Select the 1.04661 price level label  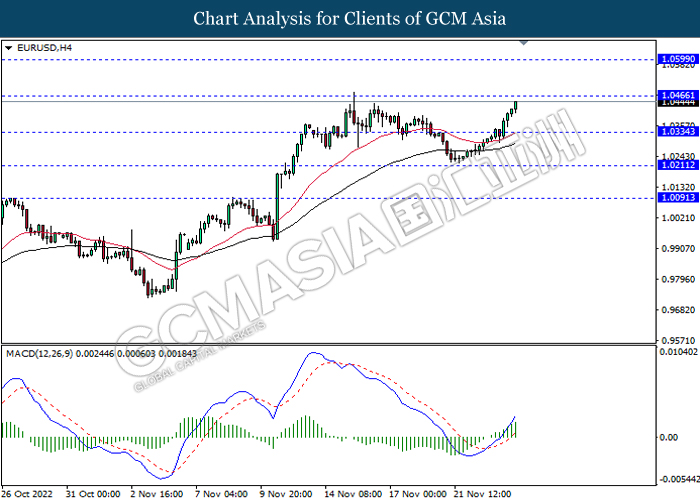tap(678, 95)
